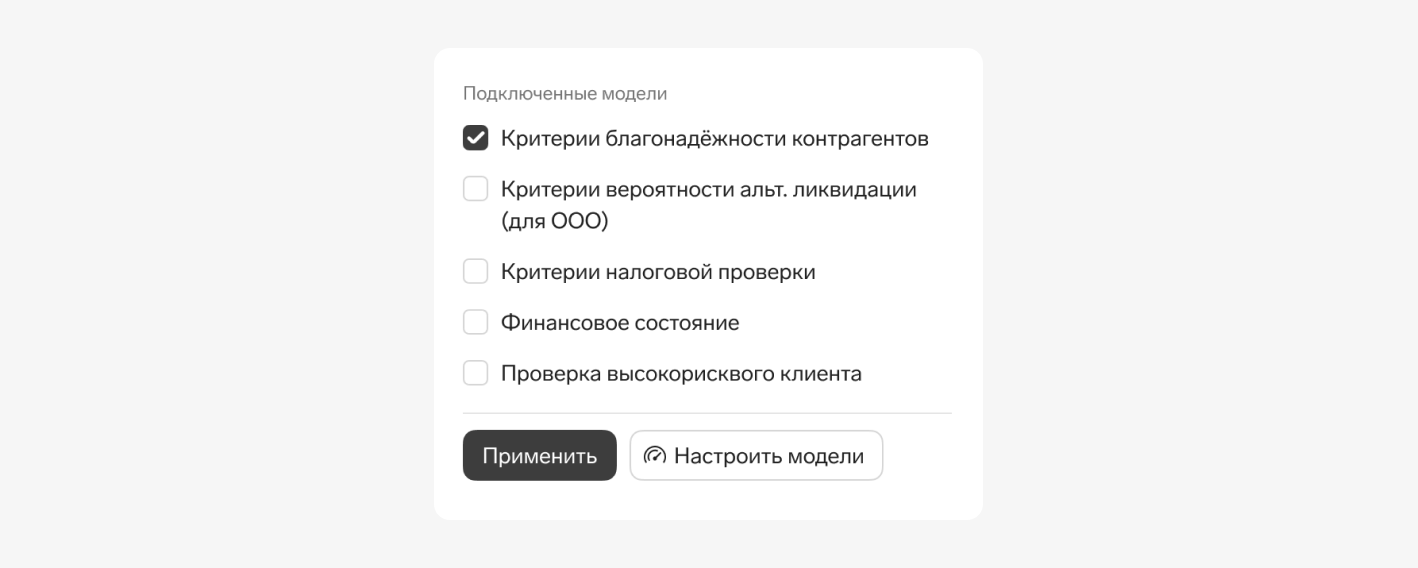Click the Финансовое состояние label text
Viewport: 1418px width, 568px height.
(620, 323)
